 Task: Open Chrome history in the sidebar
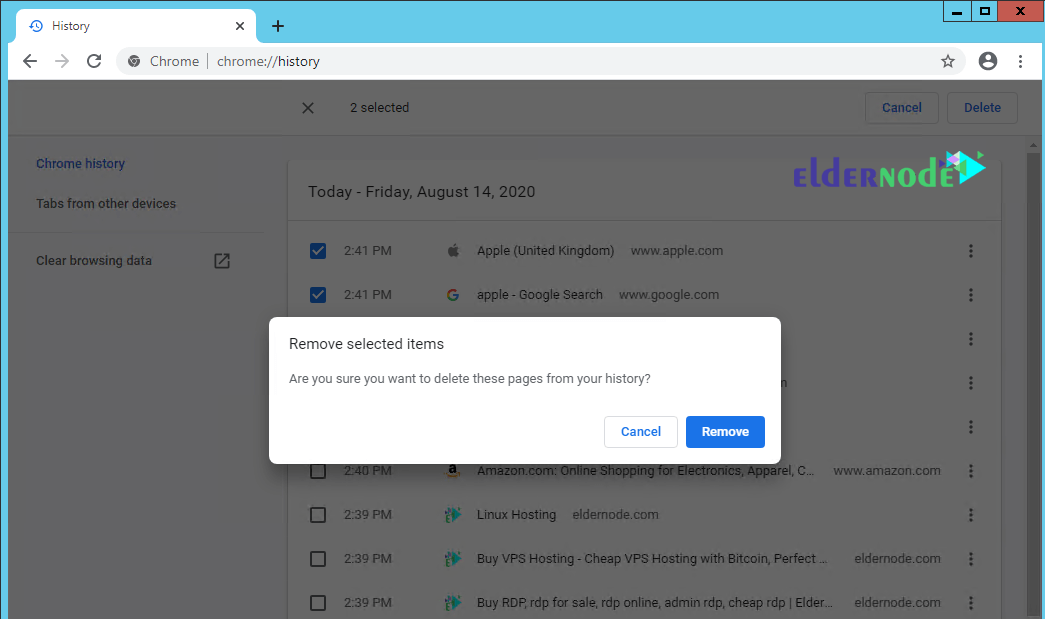[x=81, y=163]
